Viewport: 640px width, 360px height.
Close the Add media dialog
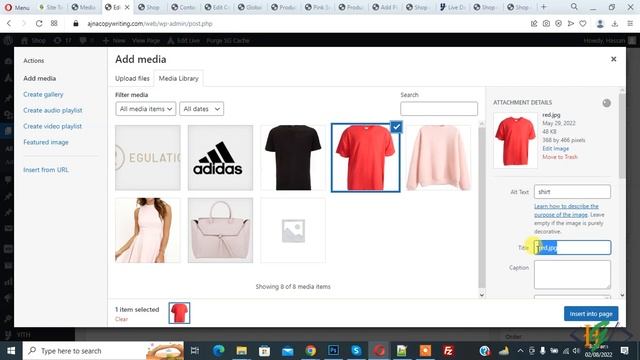click(x=613, y=59)
